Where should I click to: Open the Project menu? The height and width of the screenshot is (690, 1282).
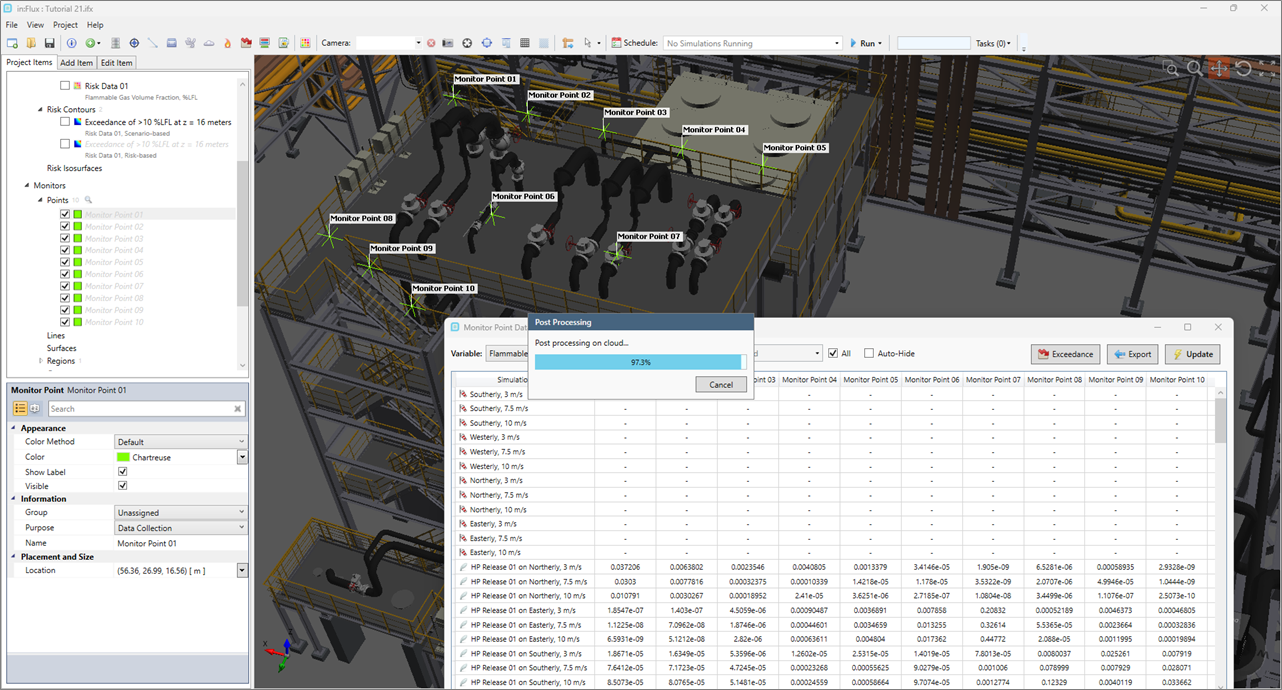tap(65, 25)
